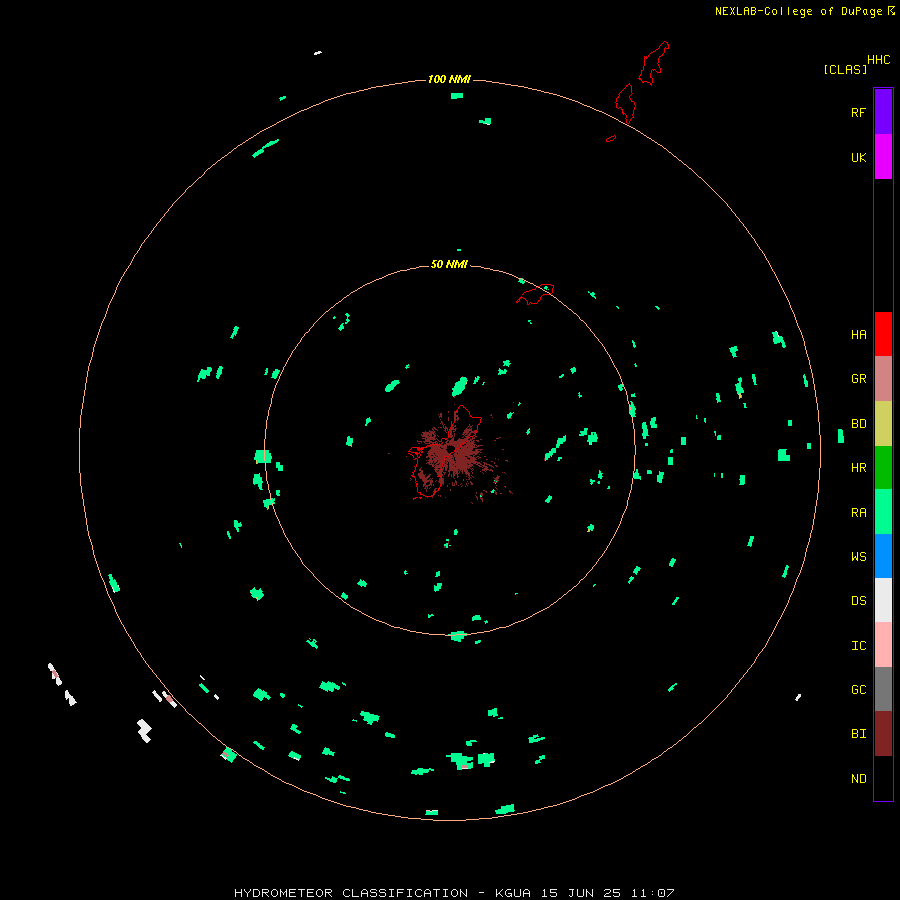Click the IC pink legend swatch
This screenshot has height=900, width=900.
883,645
